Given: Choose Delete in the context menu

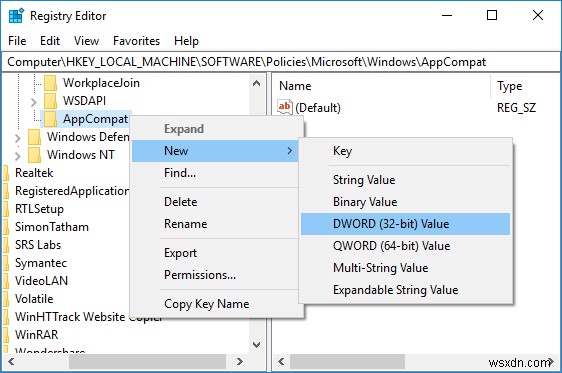Looking at the screenshot, I should [215, 202].
